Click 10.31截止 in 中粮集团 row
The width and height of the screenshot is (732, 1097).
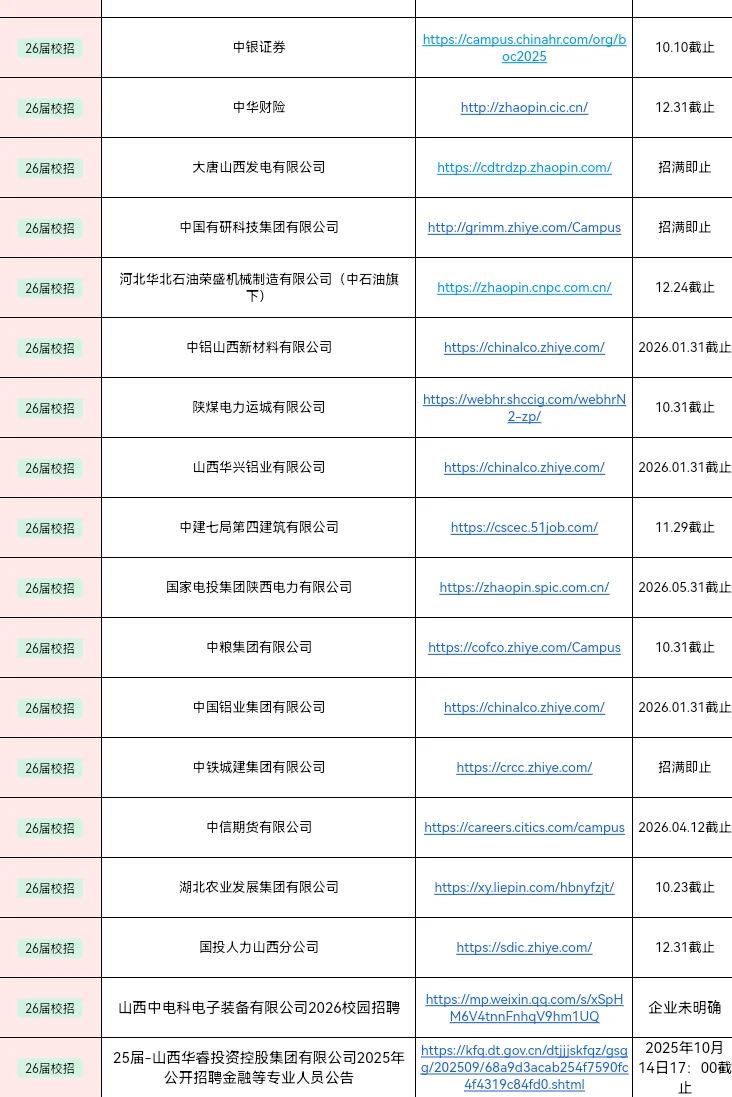click(x=683, y=648)
